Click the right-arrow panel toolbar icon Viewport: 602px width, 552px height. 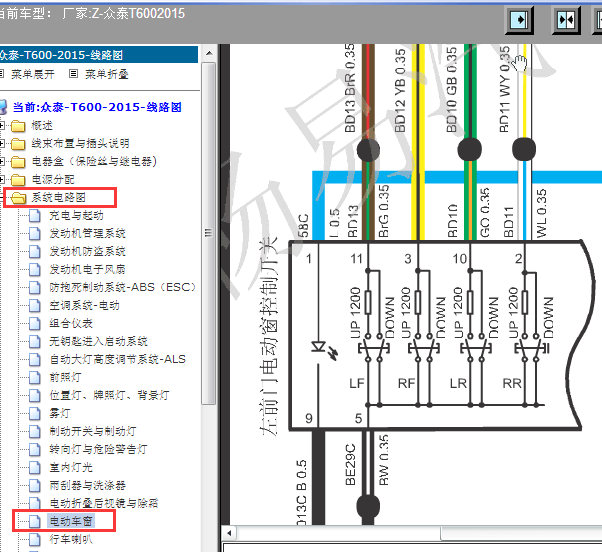pyautogui.click(x=519, y=19)
